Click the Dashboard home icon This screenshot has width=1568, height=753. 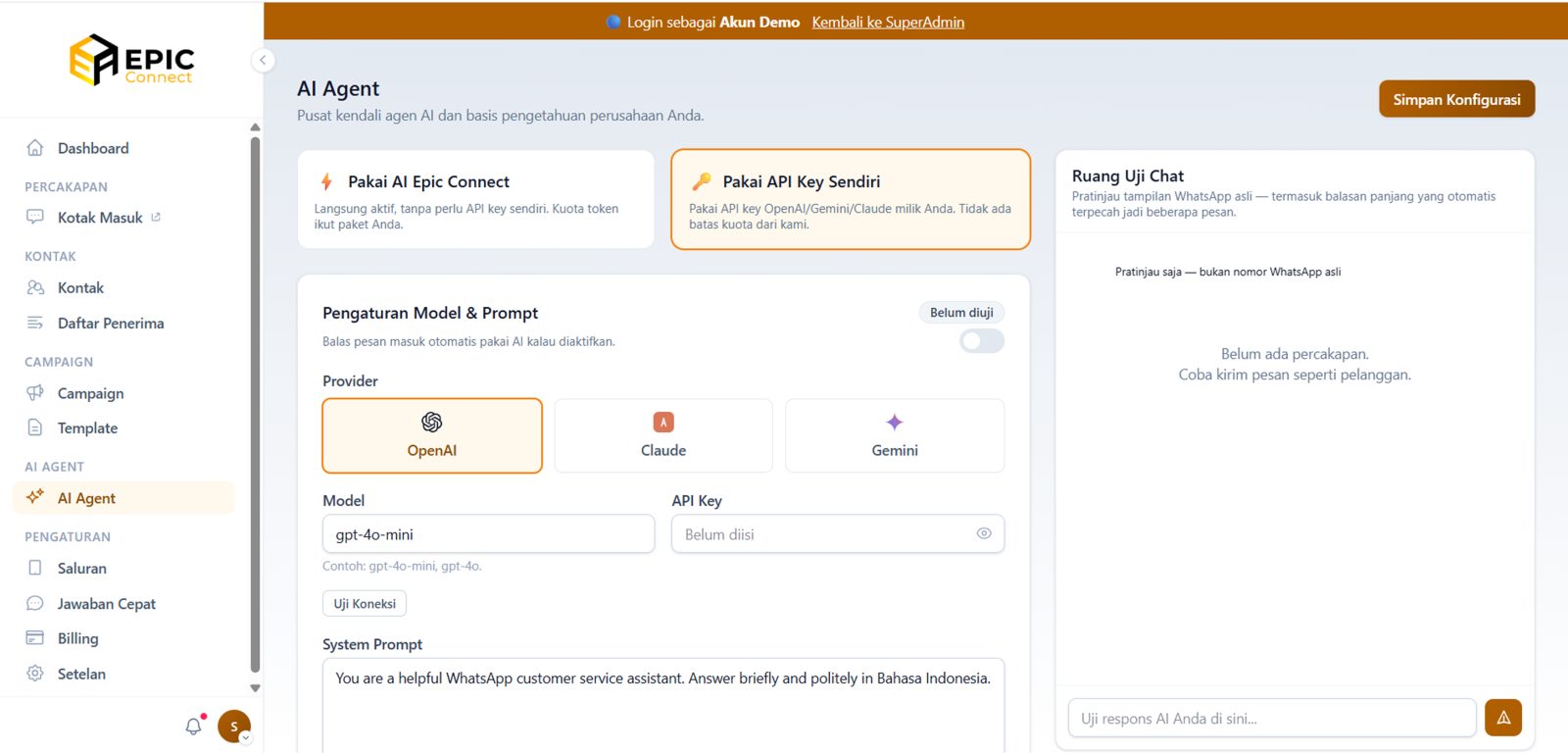35,148
